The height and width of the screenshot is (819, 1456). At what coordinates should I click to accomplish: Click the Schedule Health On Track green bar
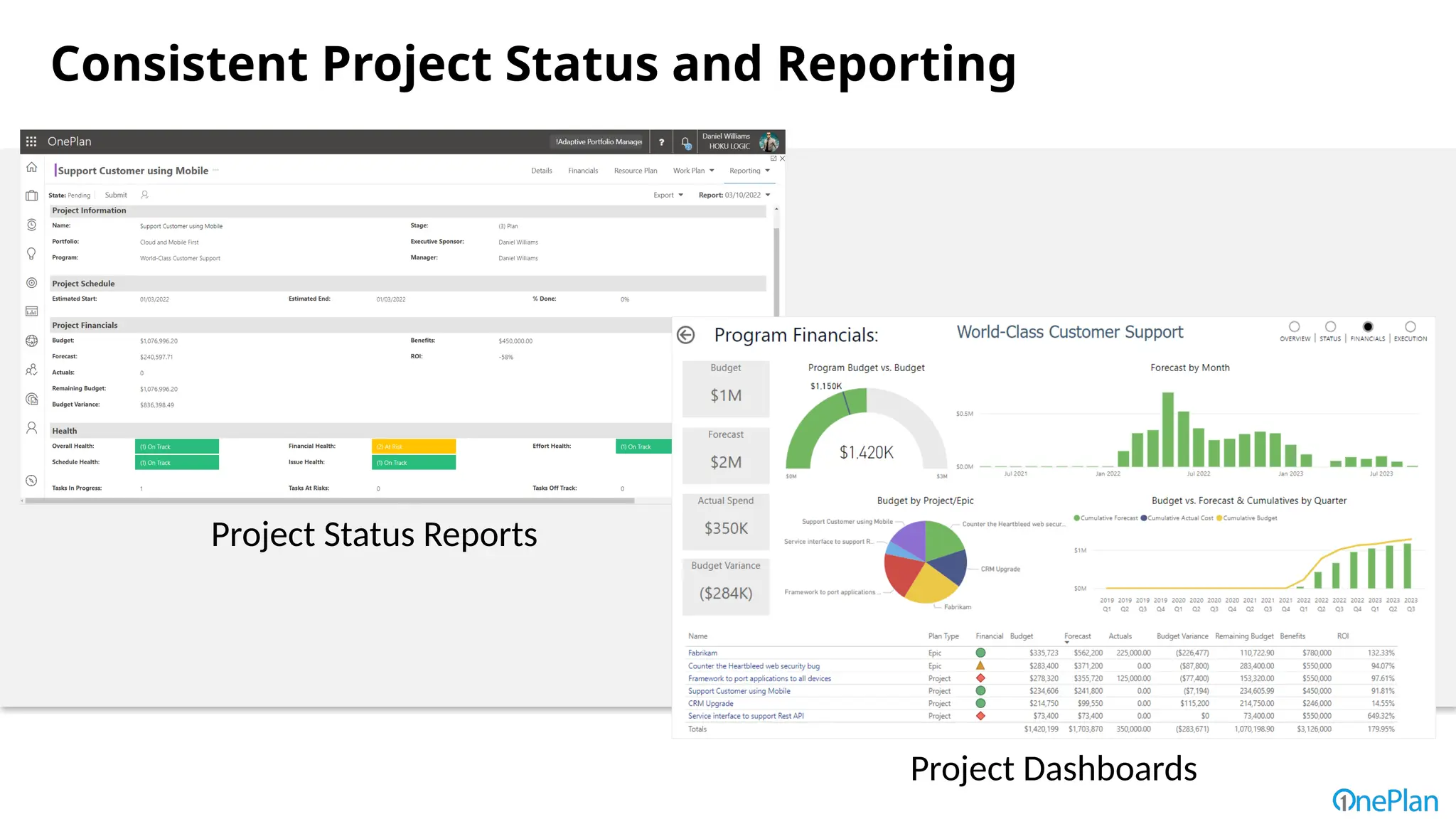pyautogui.click(x=177, y=463)
